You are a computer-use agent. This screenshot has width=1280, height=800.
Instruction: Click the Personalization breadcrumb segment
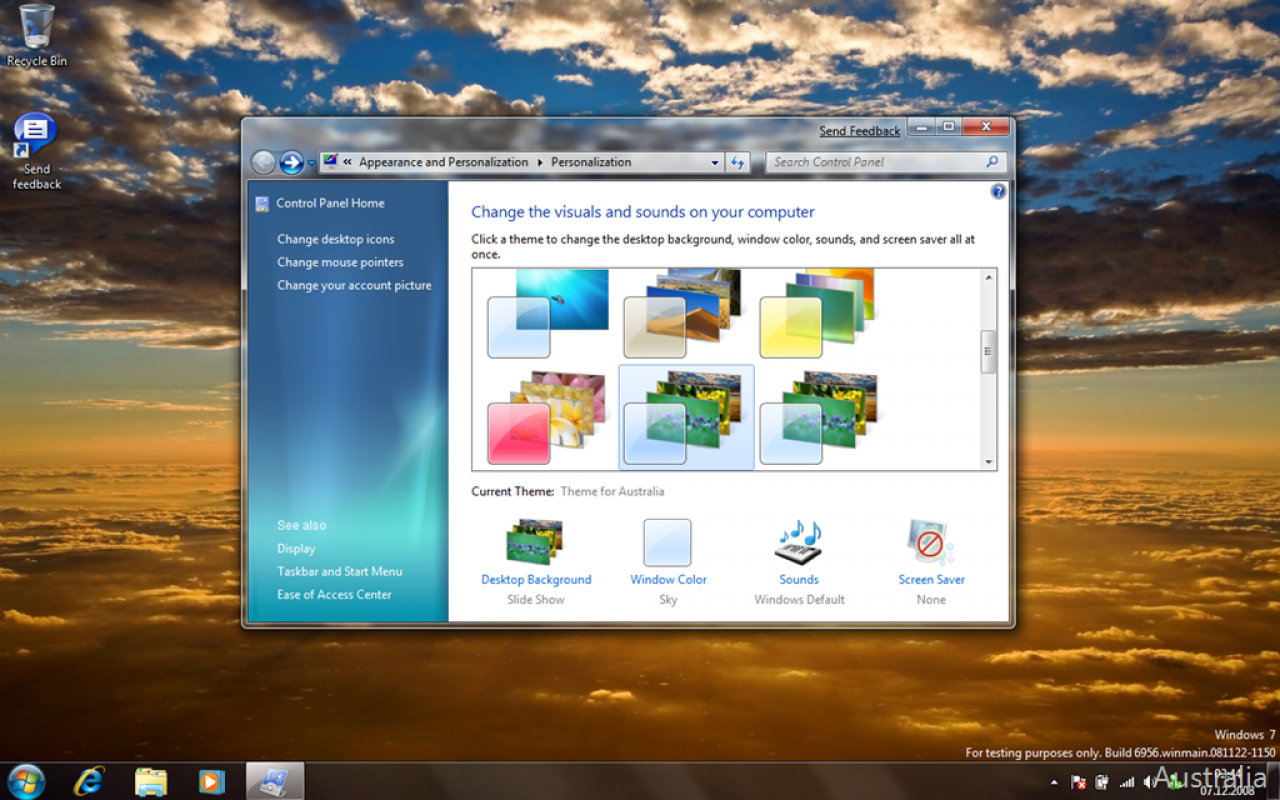pos(591,162)
